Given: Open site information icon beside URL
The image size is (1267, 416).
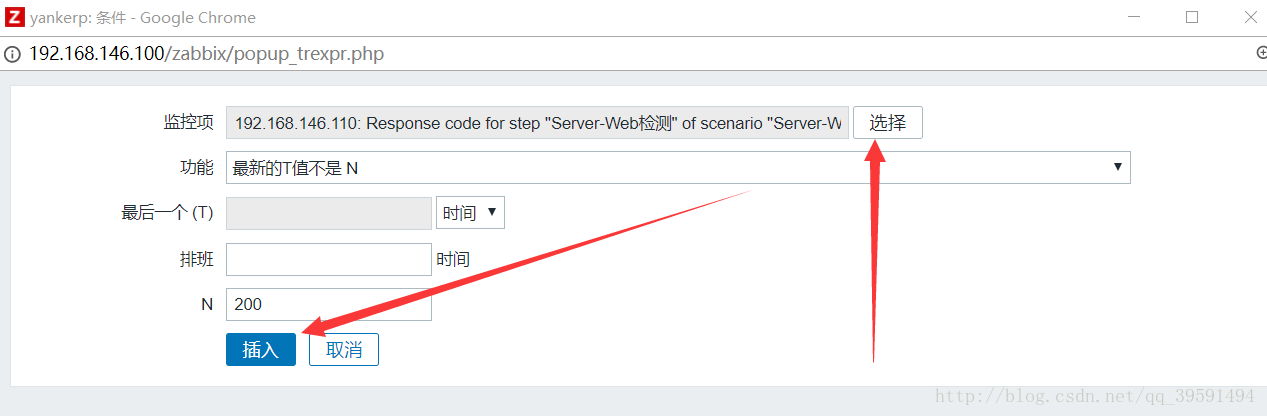Looking at the screenshot, I should (x=12, y=54).
